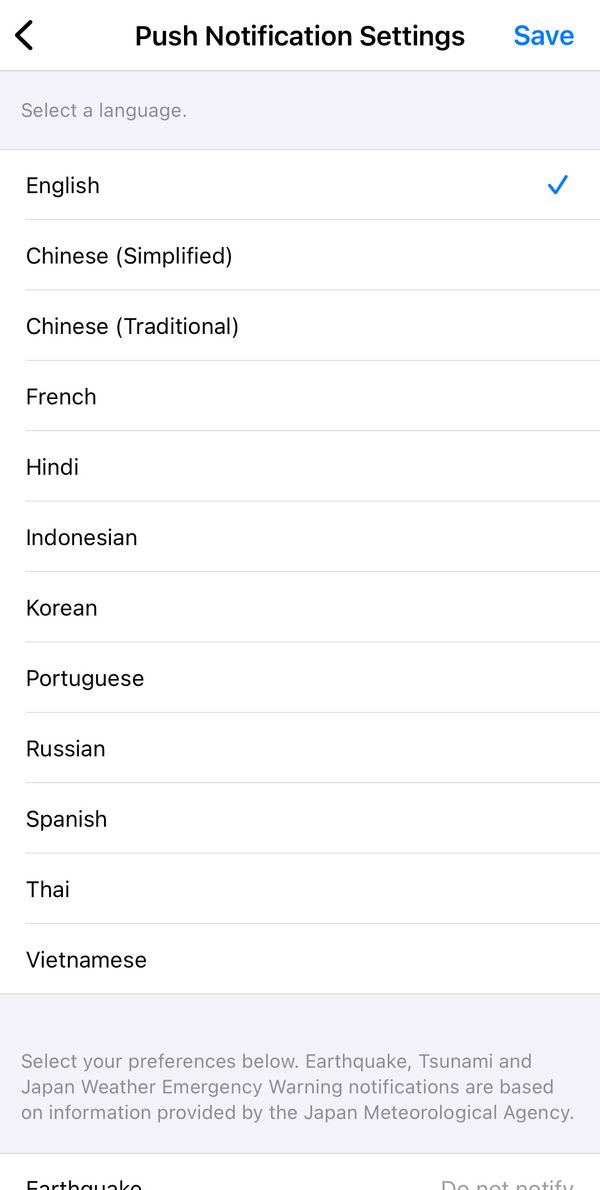Select Chinese (Traditional) language option
The height and width of the screenshot is (1190, 600).
(300, 326)
